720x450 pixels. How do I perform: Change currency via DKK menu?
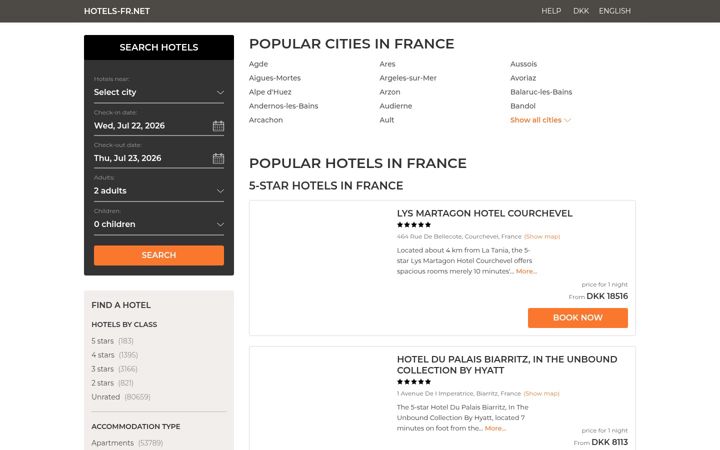click(x=581, y=11)
